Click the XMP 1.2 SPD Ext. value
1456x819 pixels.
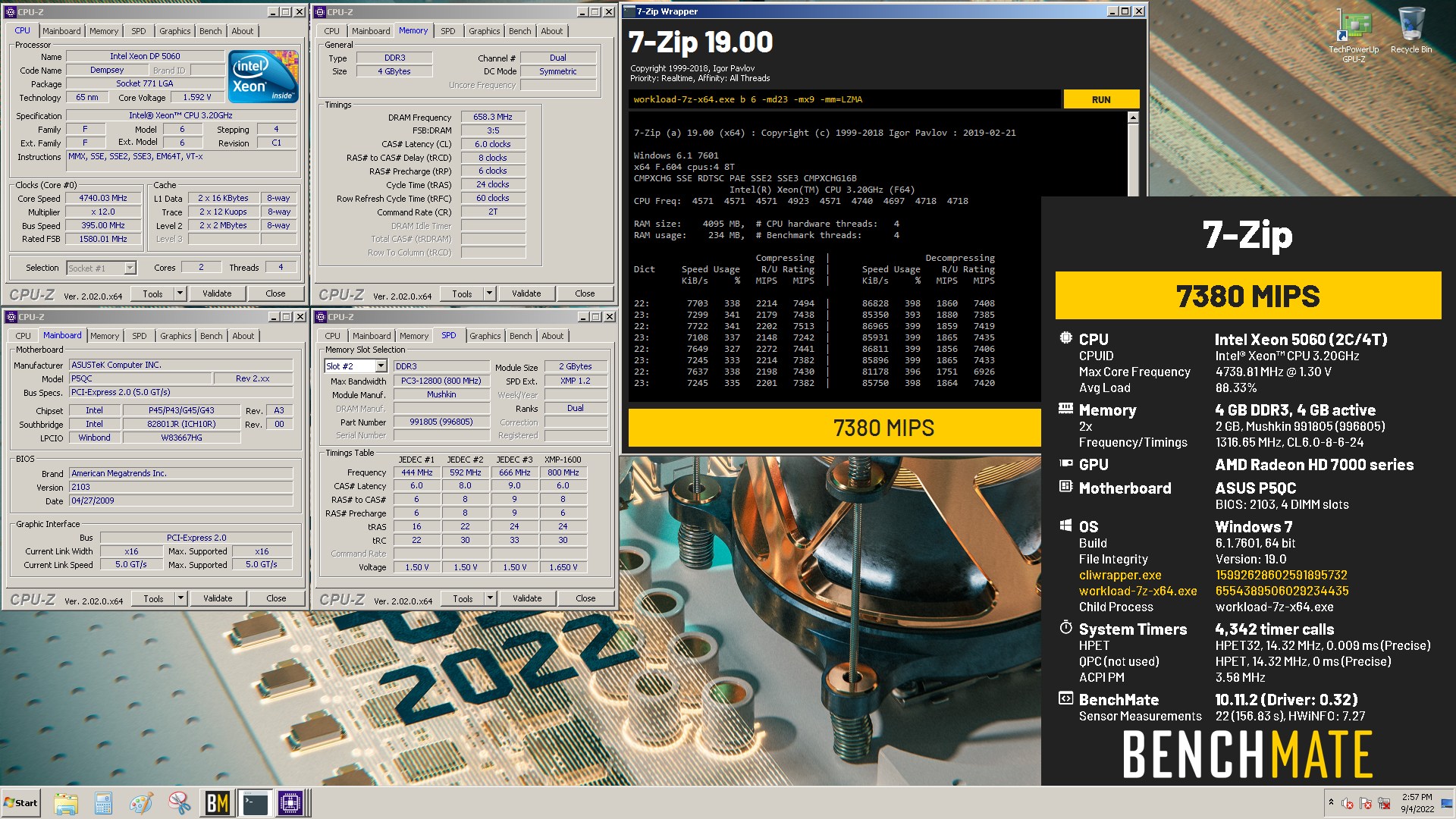pos(576,381)
